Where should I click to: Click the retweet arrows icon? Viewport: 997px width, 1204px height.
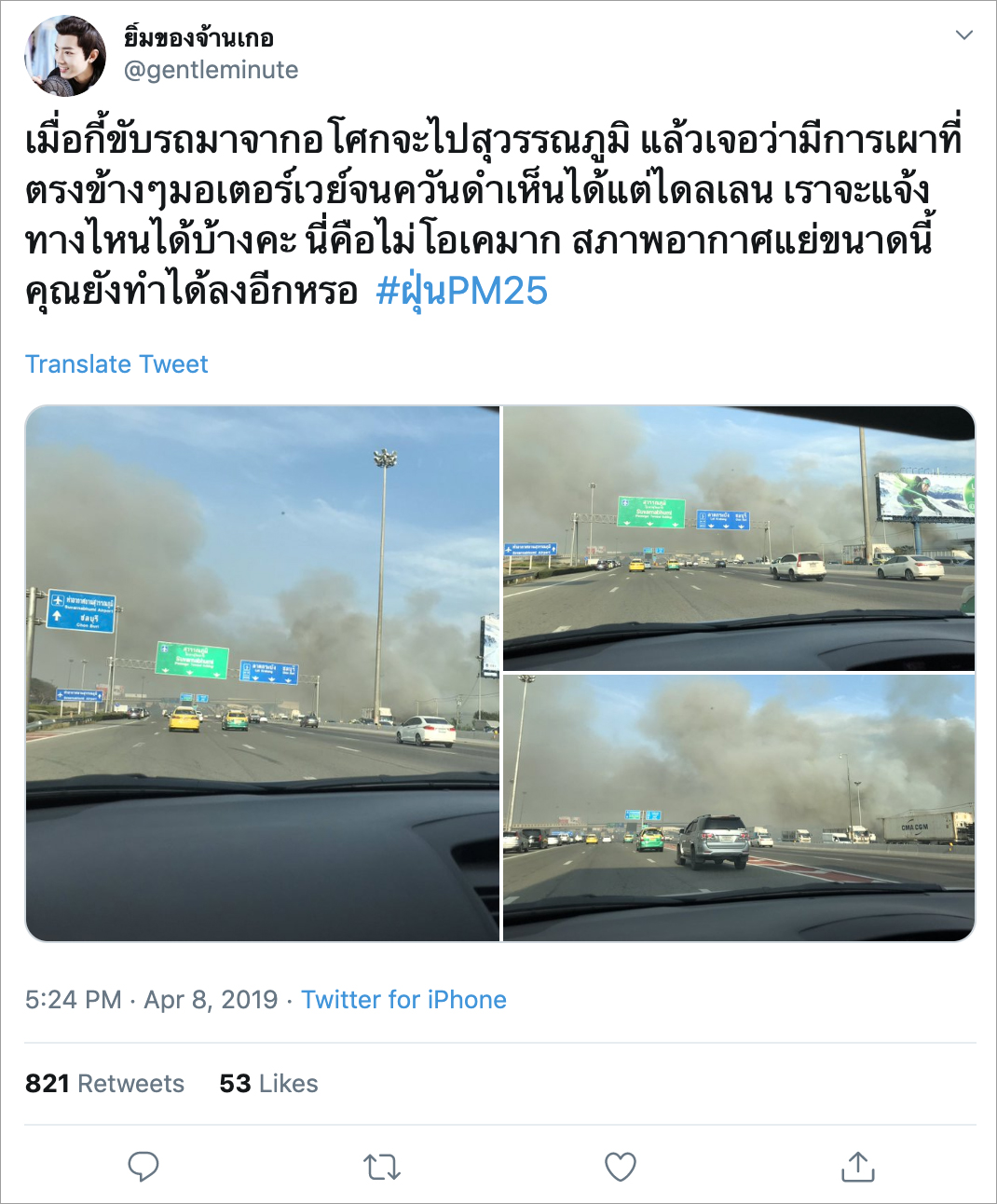pyautogui.click(x=381, y=1167)
